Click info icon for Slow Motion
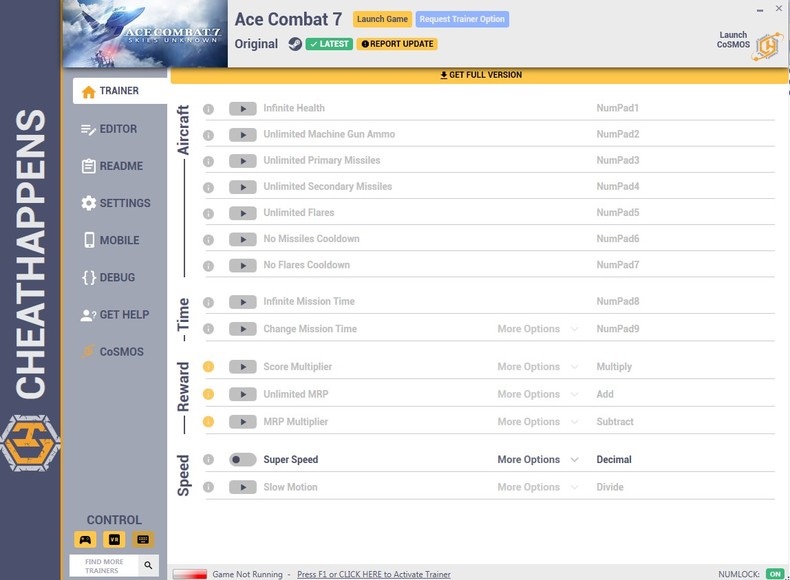 208,487
